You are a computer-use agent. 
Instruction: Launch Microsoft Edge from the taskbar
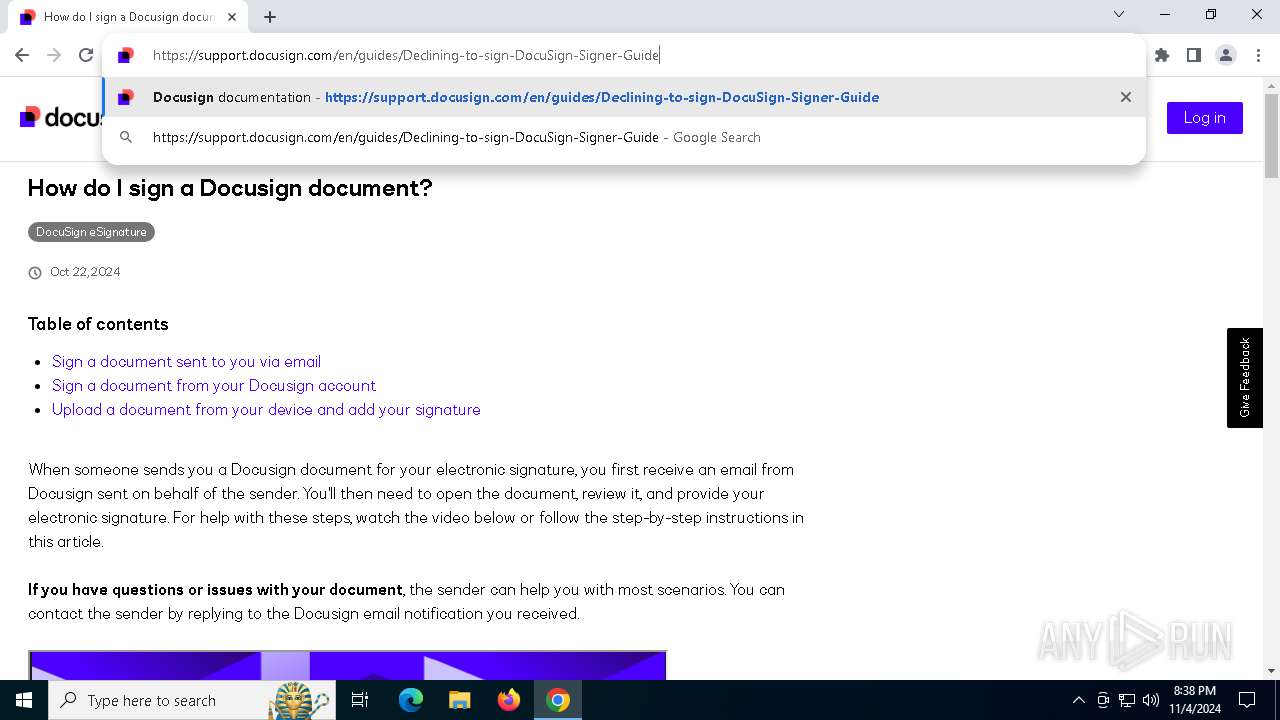(x=411, y=700)
